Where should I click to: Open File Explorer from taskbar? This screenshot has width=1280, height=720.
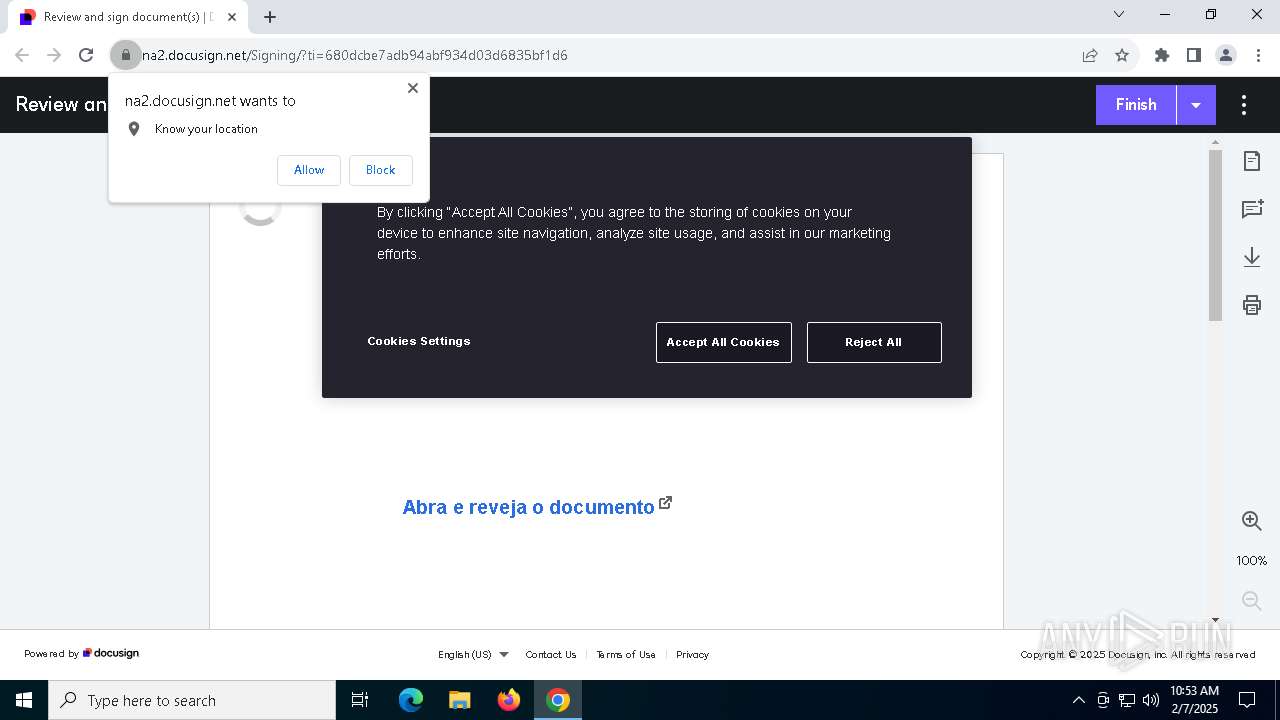click(x=460, y=700)
